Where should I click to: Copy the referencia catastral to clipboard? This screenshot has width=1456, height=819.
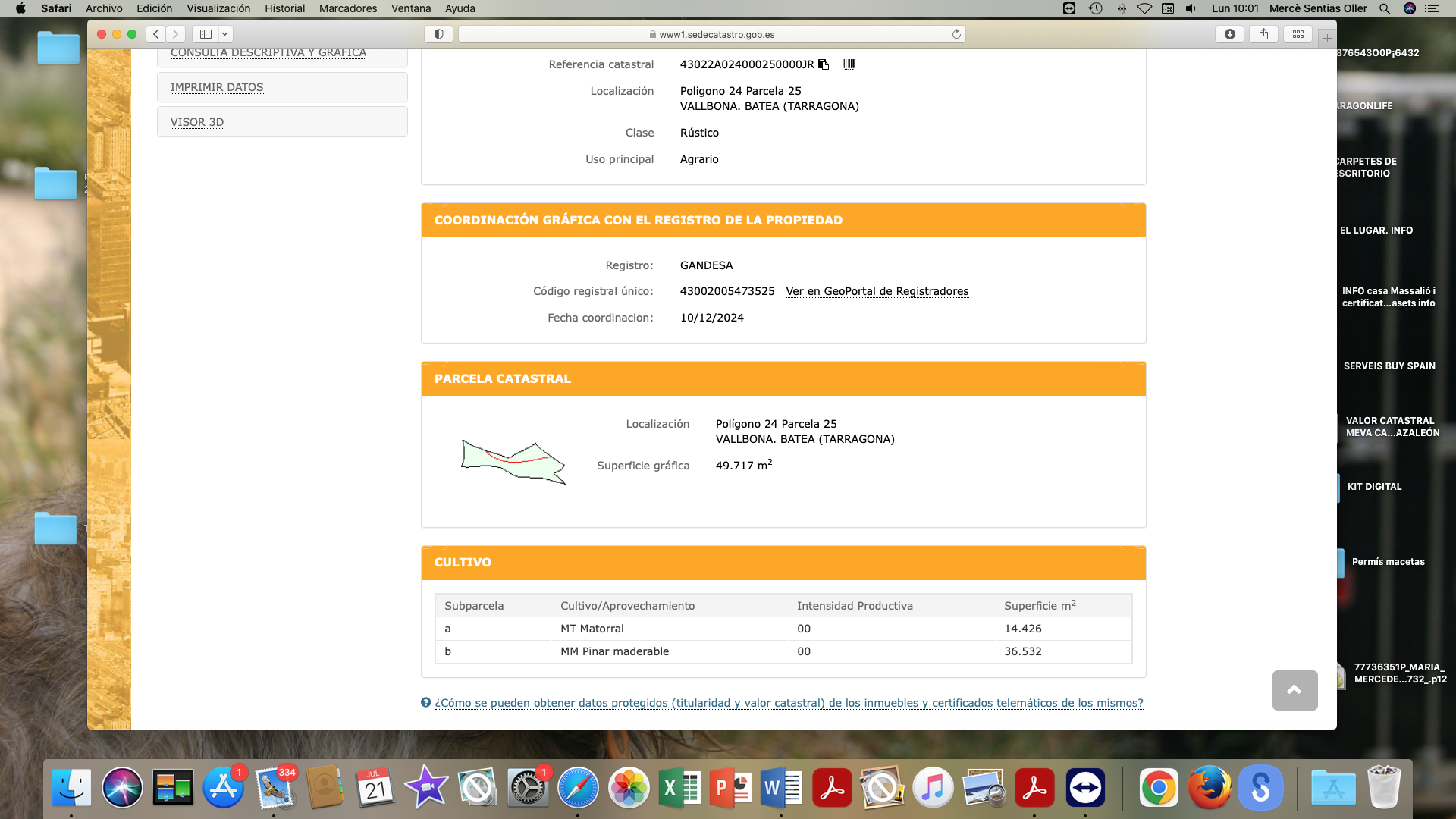(824, 65)
